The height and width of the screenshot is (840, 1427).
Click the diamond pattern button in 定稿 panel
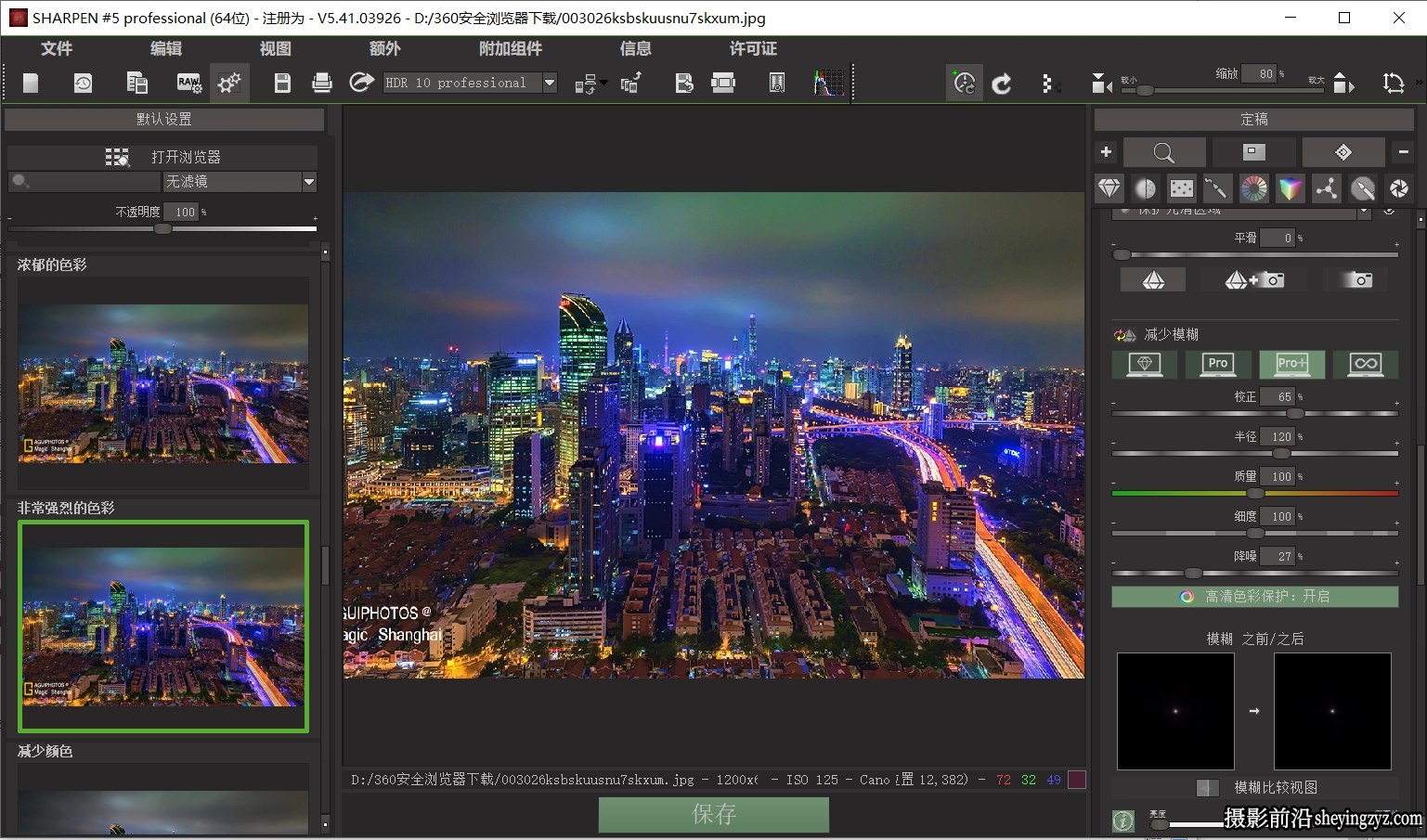tap(1343, 152)
